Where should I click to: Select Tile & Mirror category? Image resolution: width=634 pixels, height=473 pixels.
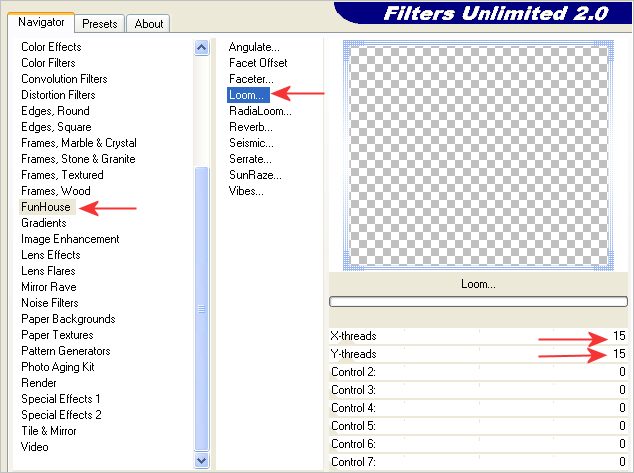tap(49, 431)
